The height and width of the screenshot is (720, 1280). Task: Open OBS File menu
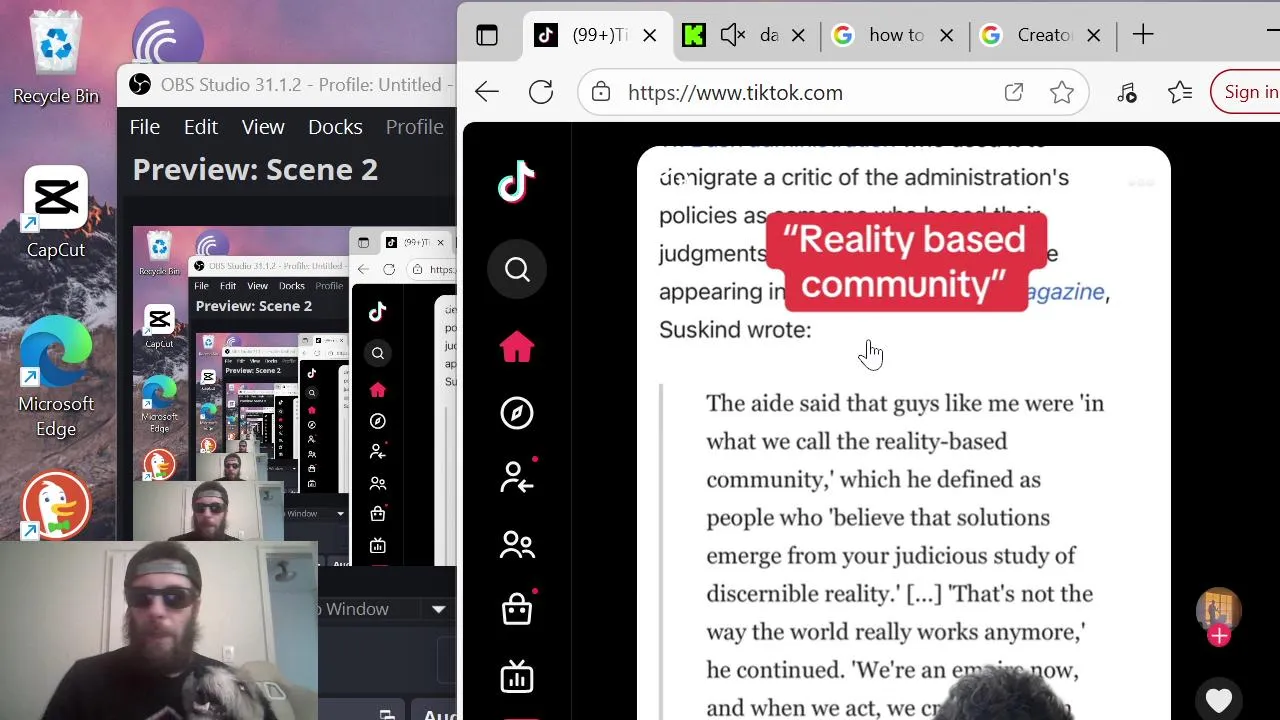[x=145, y=127]
